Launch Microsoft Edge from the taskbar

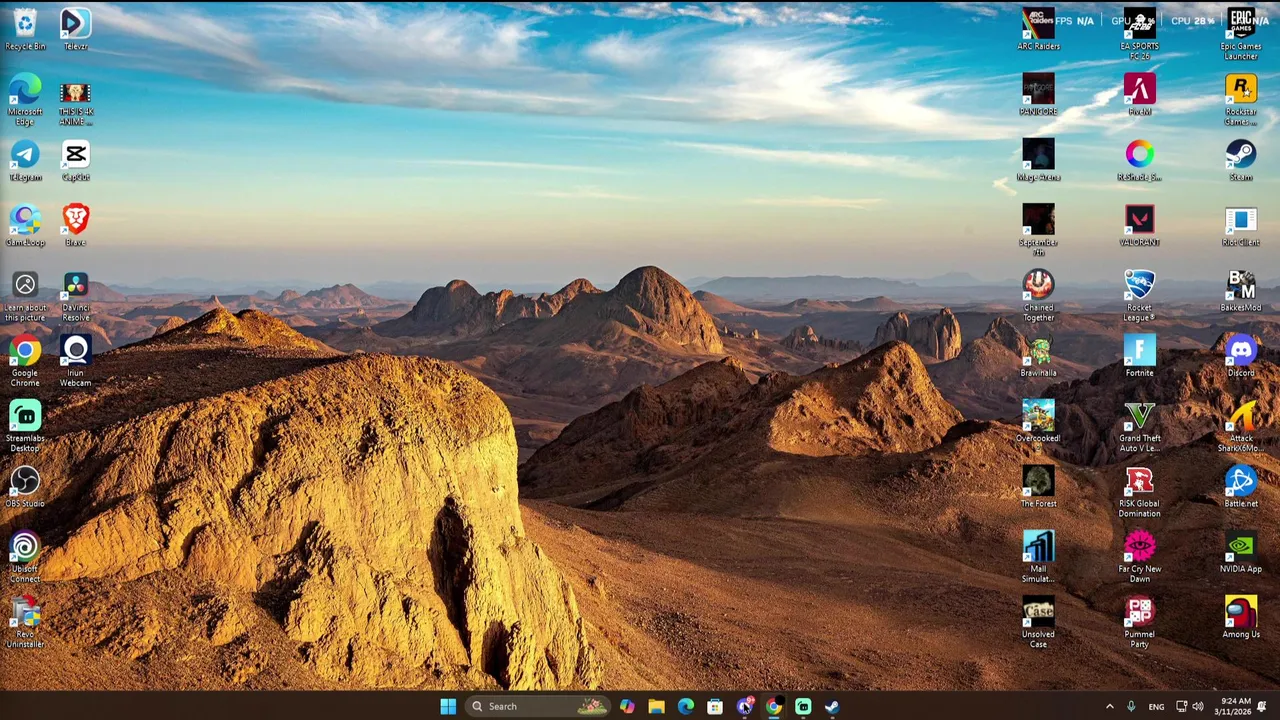tap(685, 706)
